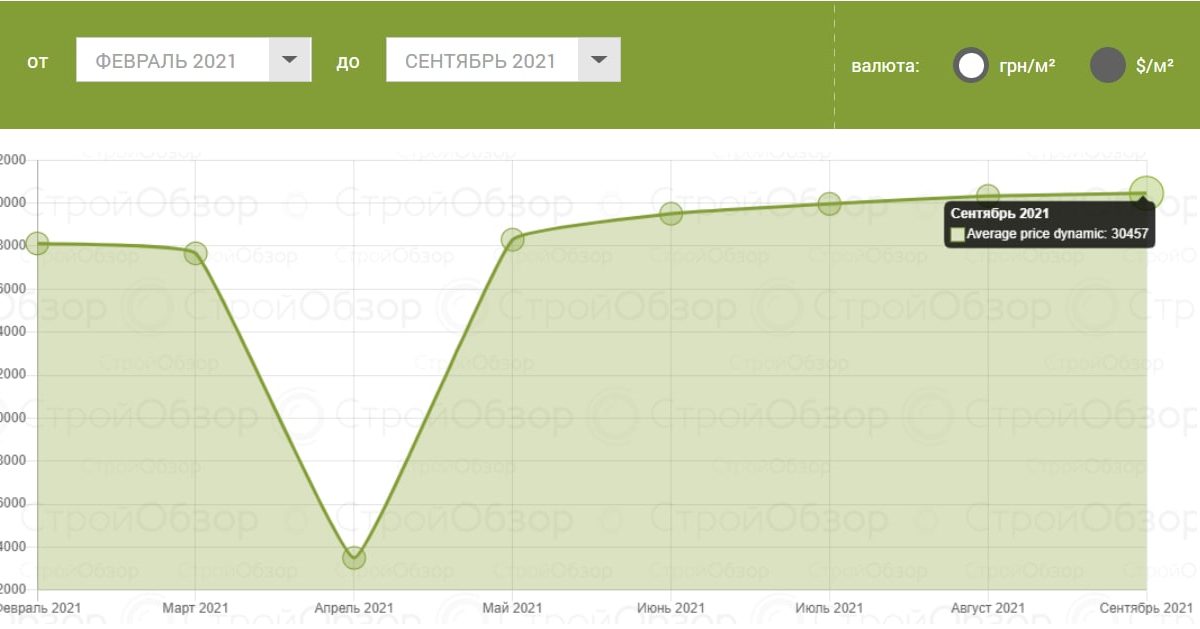Image resolution: width=1200 pixels, height=629 pixels.
Task: Select the $/м² currency radio button
Action: 1108,66
